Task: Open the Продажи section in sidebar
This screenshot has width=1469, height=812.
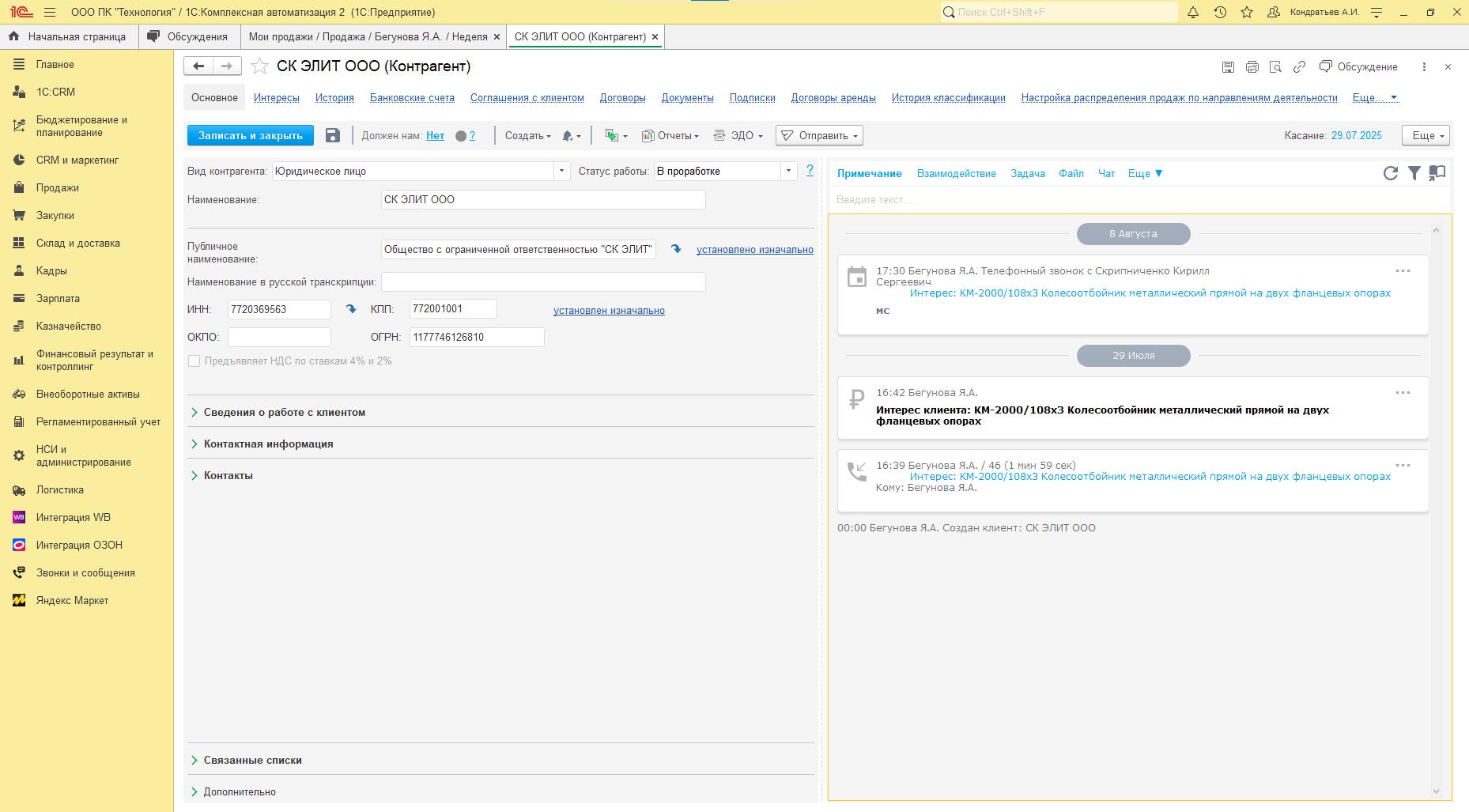Action: [57, 188]
